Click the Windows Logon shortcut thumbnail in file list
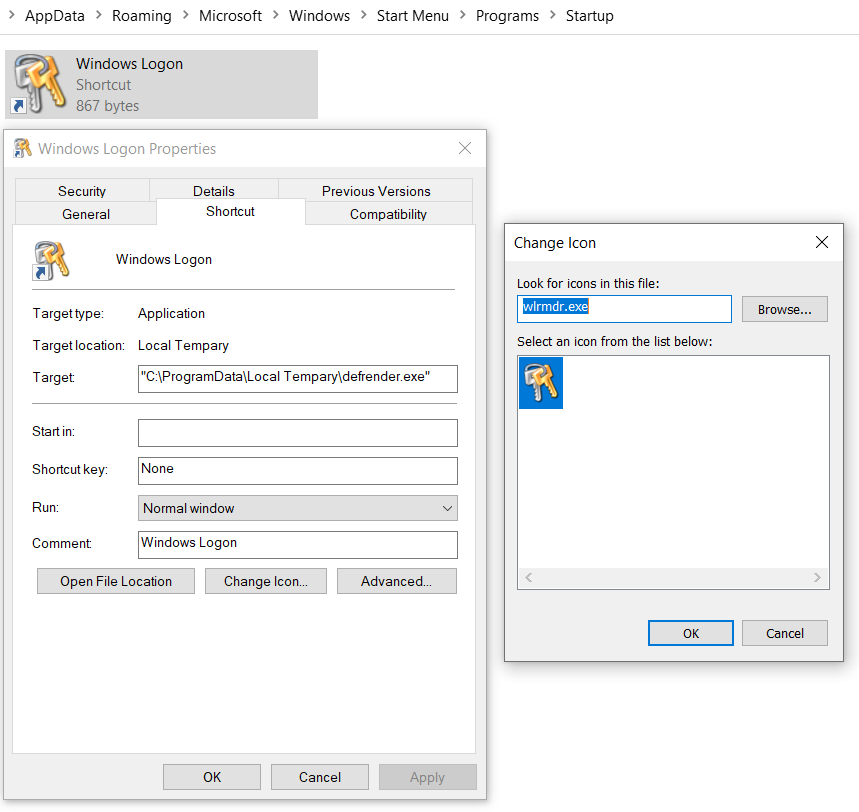 pos(37,84)
